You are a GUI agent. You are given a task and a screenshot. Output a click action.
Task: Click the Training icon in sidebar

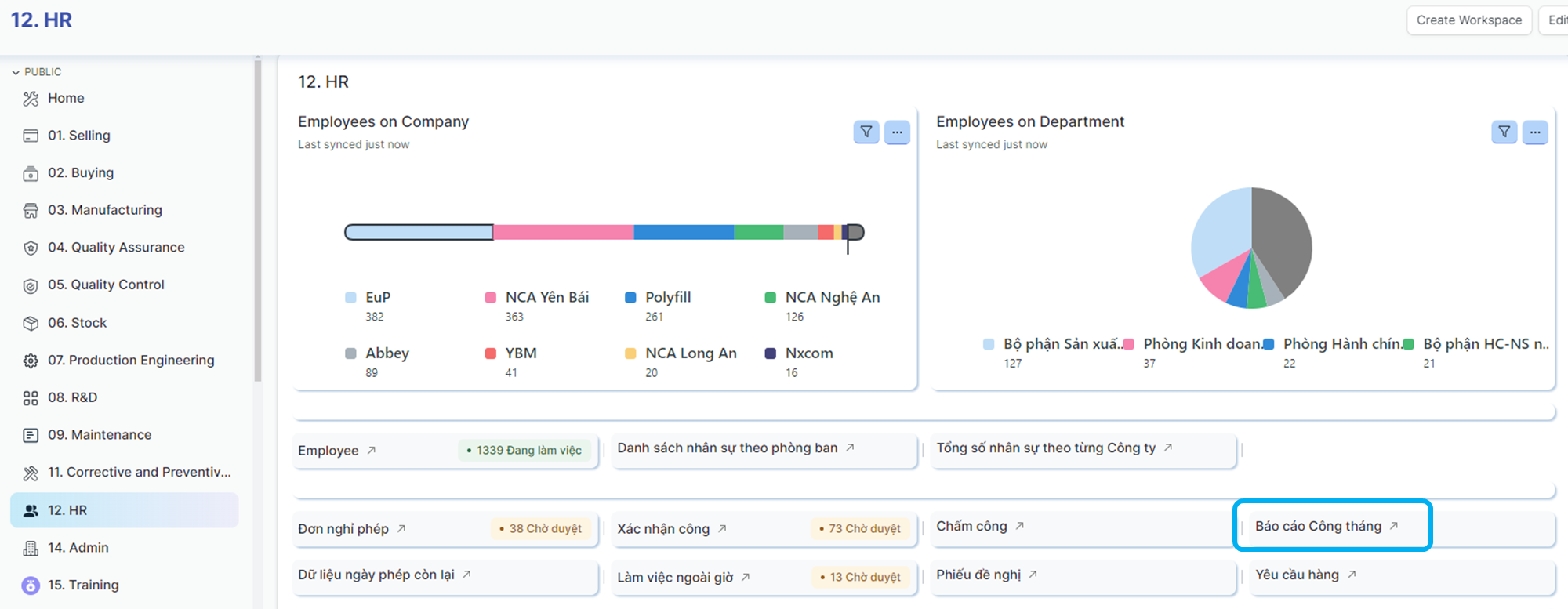click(x=31, y=585)
